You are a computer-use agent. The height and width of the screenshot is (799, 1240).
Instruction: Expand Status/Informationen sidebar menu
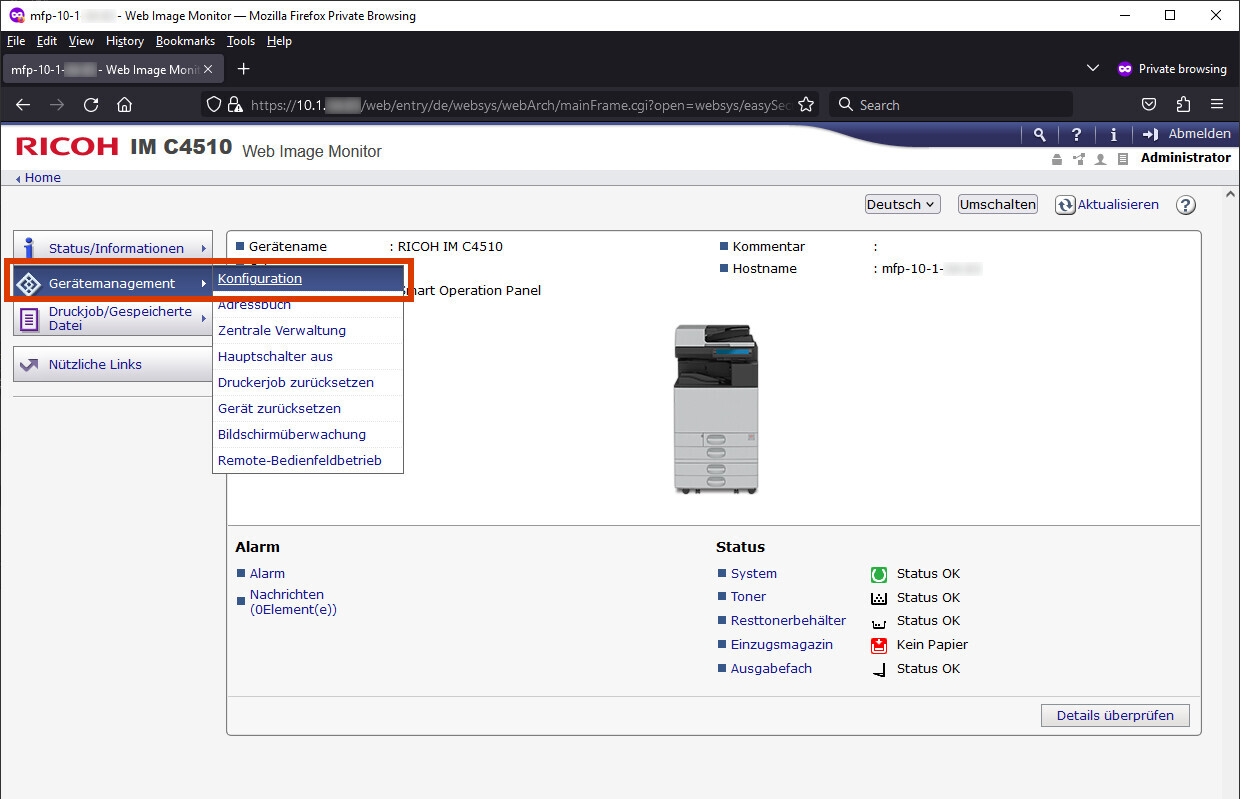click(x=113, y=248)
